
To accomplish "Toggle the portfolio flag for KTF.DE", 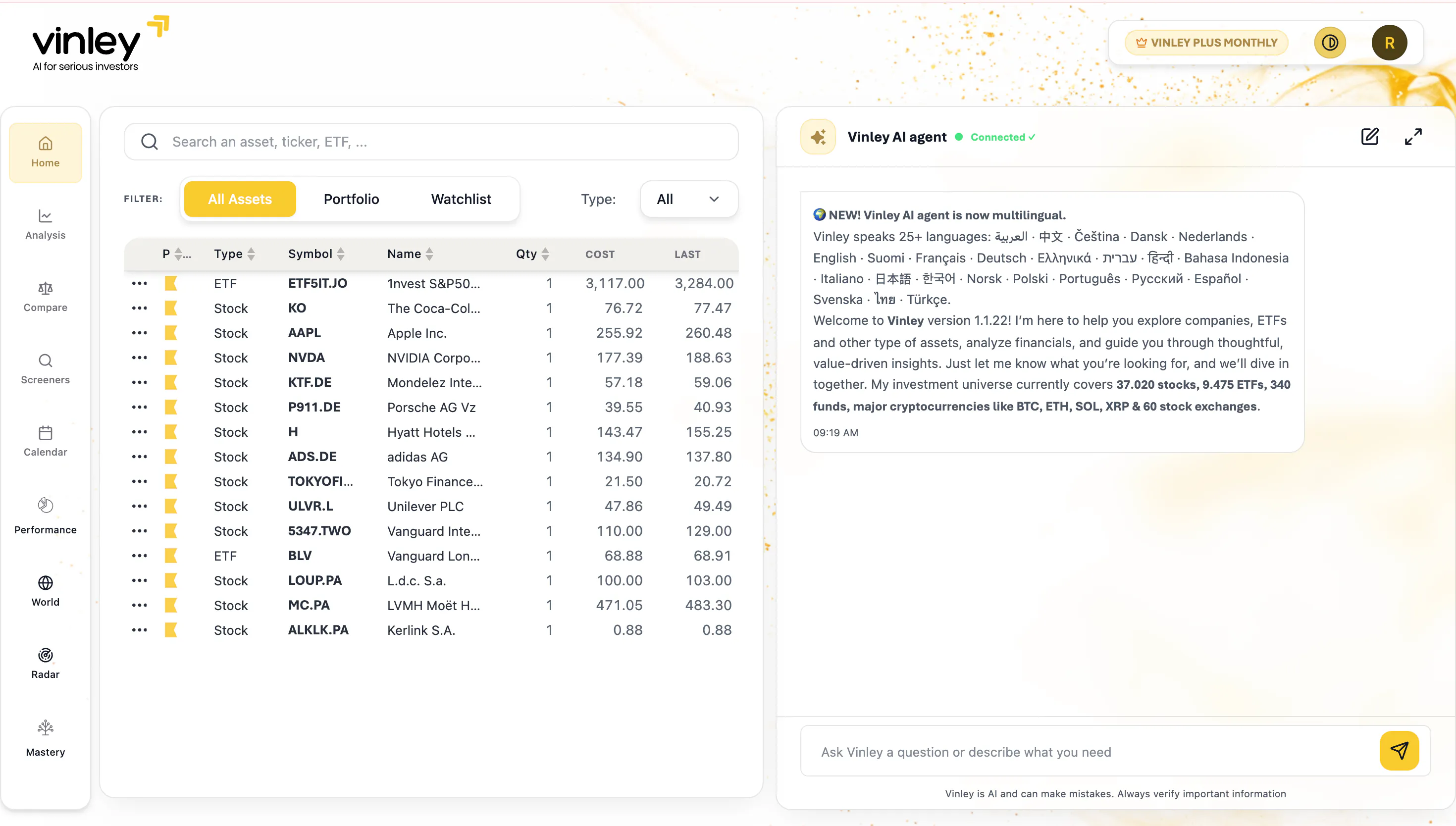I will pos(171,382).
